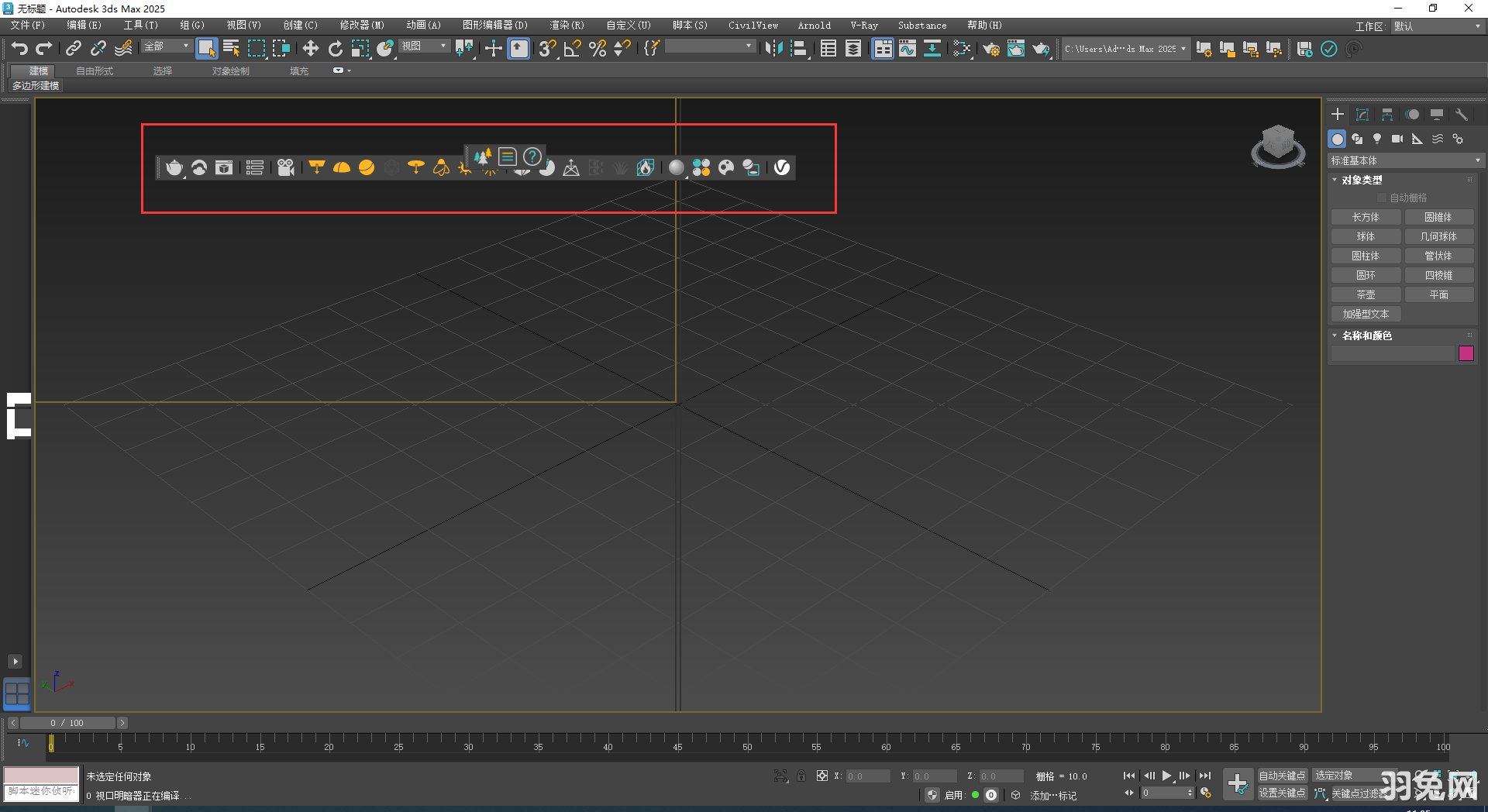The height and width of the screenshot is (812, 1488).
Task: Click the camera creation icon in the highlighted toolbar
Action: click(x=285, y=167)
